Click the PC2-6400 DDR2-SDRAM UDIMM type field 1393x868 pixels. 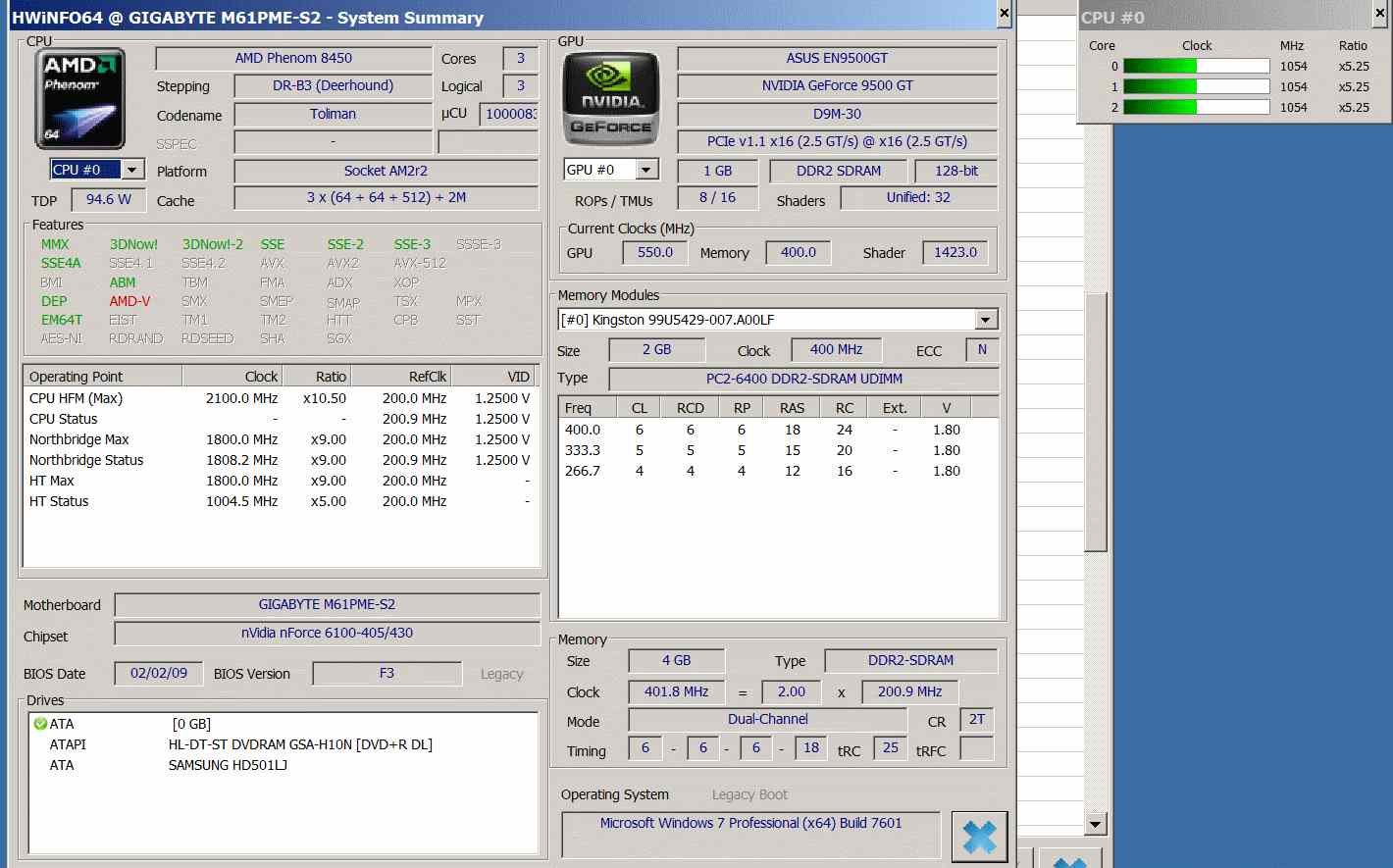(x=803, y=380)
